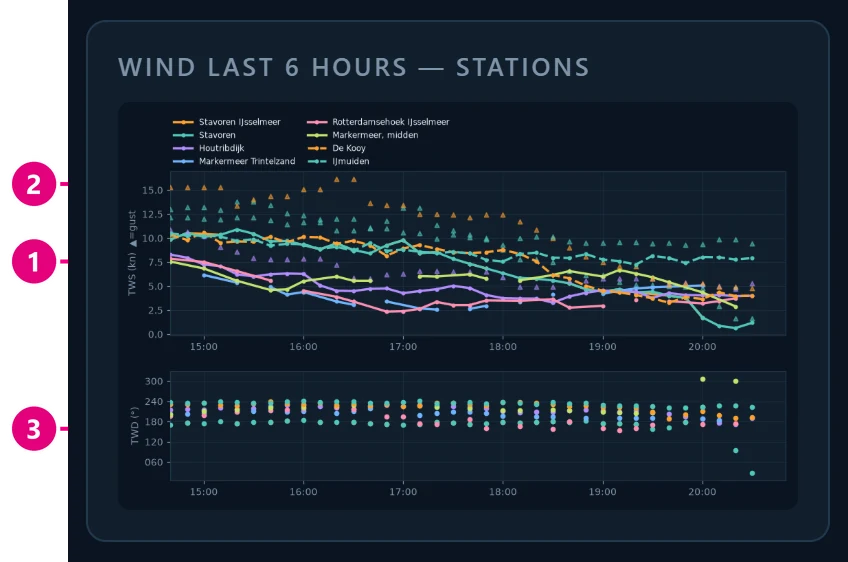Viewport: 848px width, 562px height.
Task: Click the yellow-green swatch for Markermeer, midden
Action: click(316, 135)
